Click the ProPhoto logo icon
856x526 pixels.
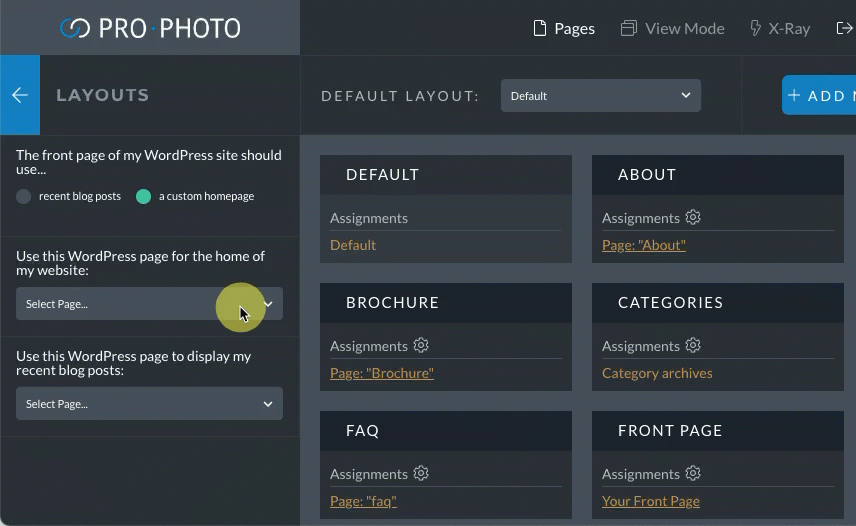75,28
